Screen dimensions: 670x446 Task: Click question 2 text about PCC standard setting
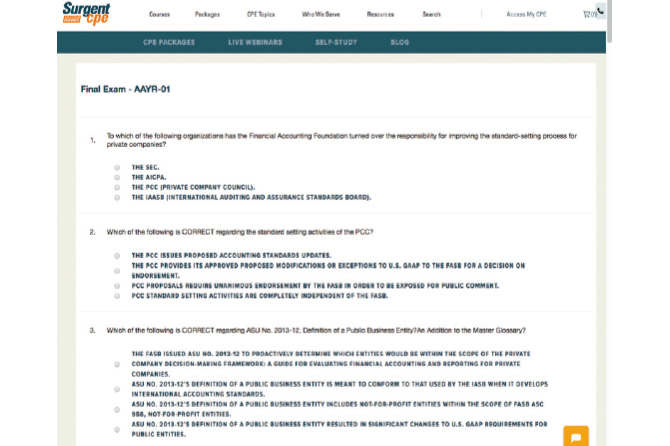(x=240, y=232)
